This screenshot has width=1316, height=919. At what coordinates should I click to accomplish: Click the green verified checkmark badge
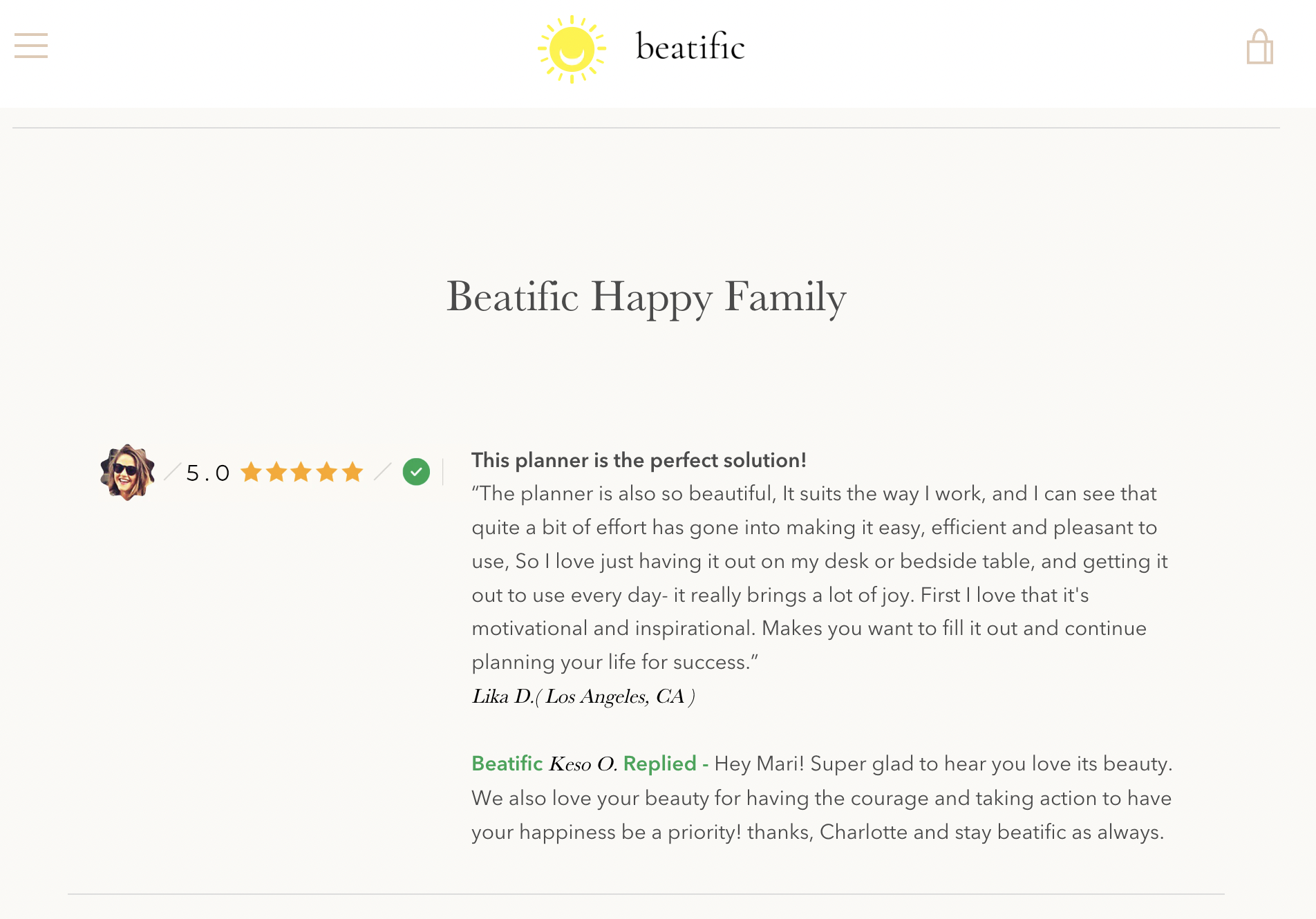[416, 472]
